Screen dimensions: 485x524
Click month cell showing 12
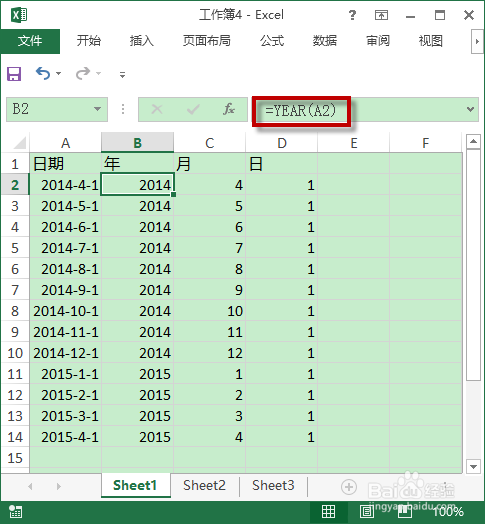(210, 353)
